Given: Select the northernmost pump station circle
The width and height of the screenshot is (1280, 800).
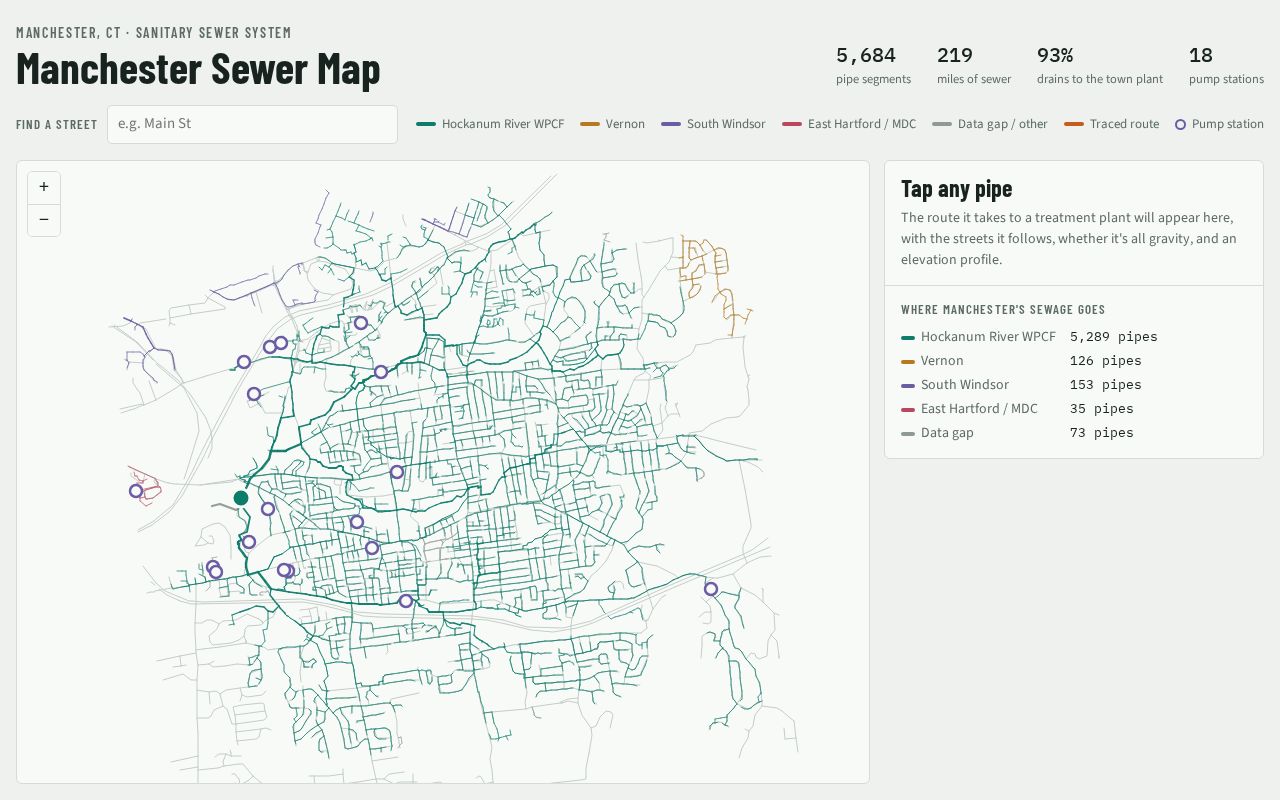Looking at the screenshot, I should point(361,323).
